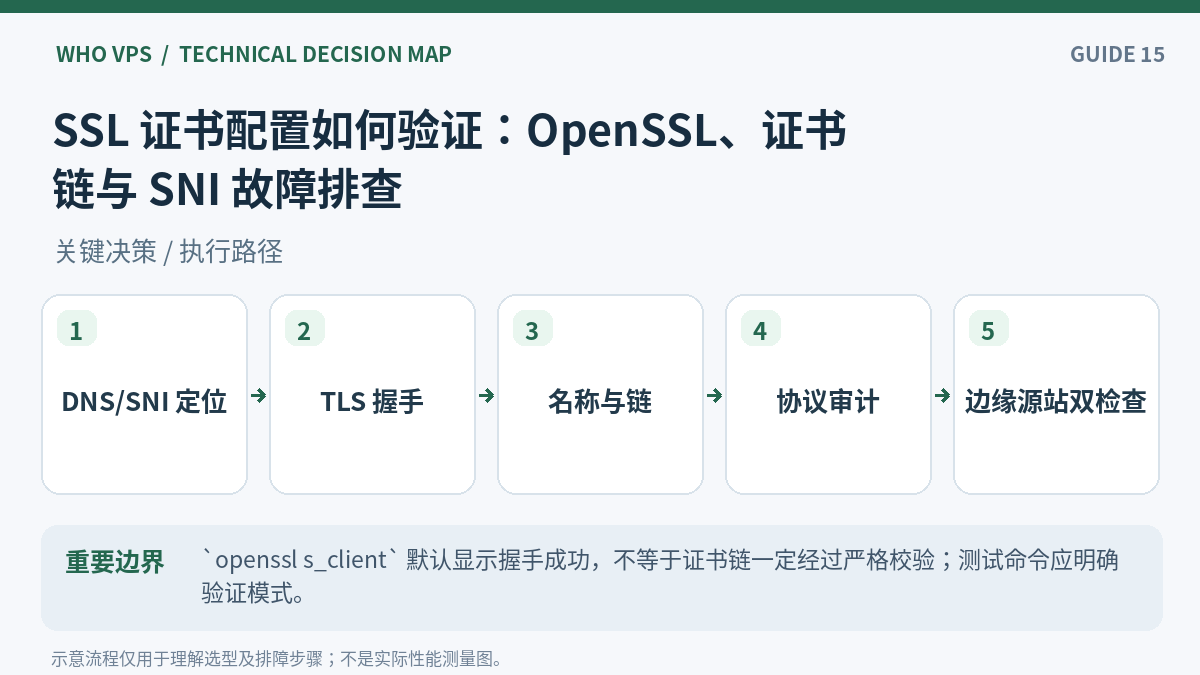Select the step card "TLS 握手"

(372, 394)
